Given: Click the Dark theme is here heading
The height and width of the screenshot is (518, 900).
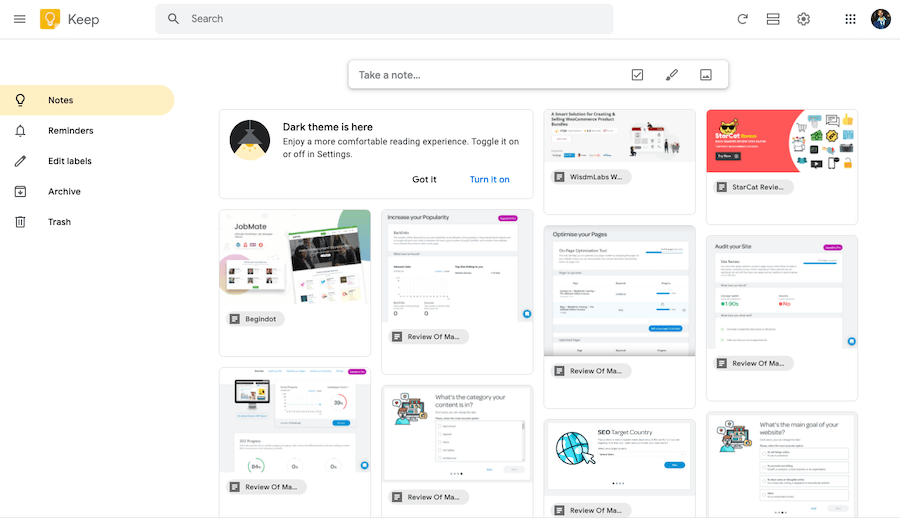Looking at the screenshot, I should point(328,127).
